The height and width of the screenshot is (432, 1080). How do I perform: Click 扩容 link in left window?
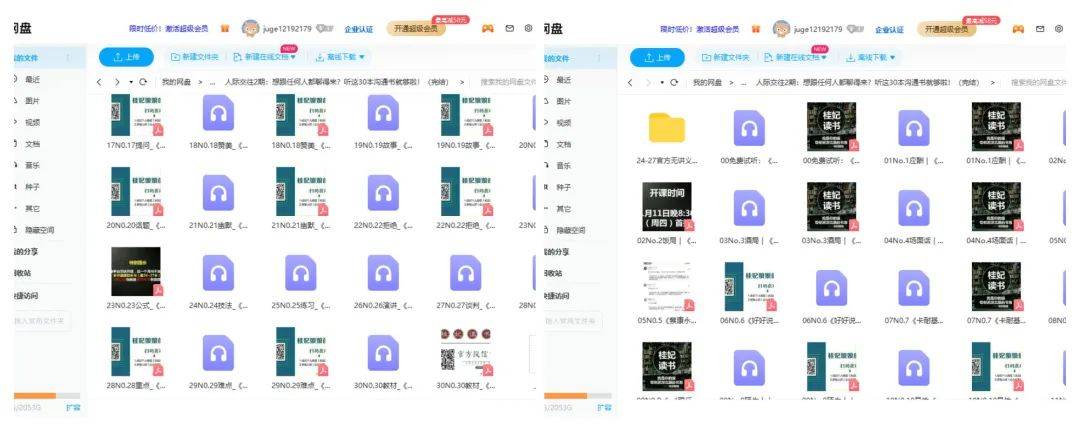pos(73,408)
